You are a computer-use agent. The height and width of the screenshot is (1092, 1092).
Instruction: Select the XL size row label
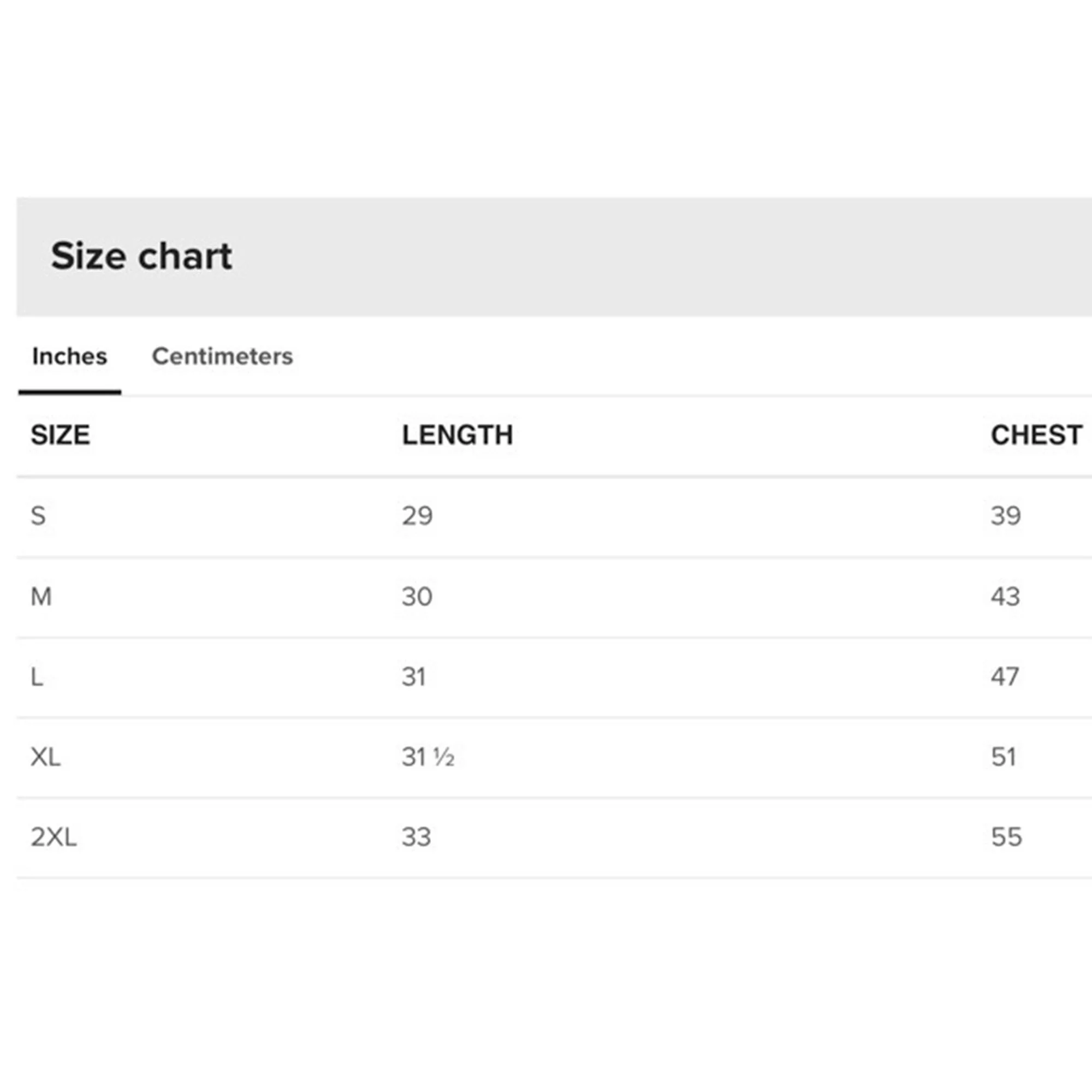[45, 757]
